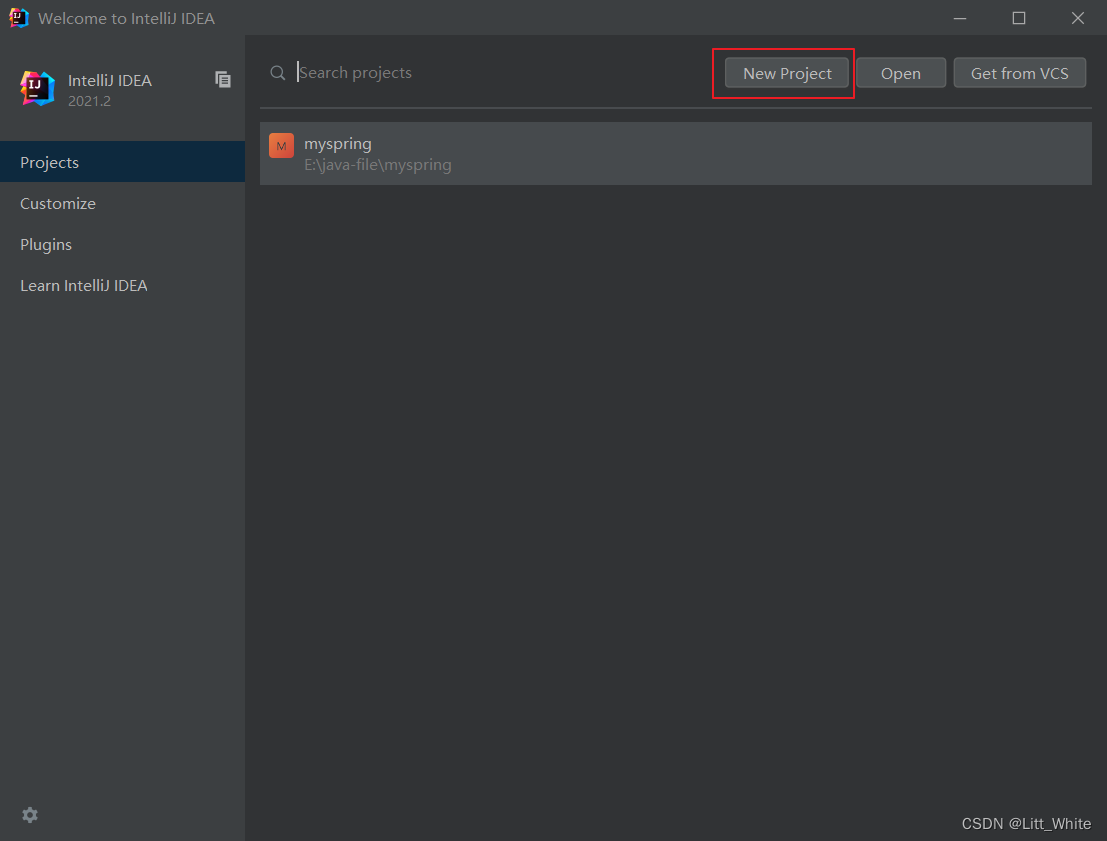
Task: Click the New Project button
Action: coord(786,73)
